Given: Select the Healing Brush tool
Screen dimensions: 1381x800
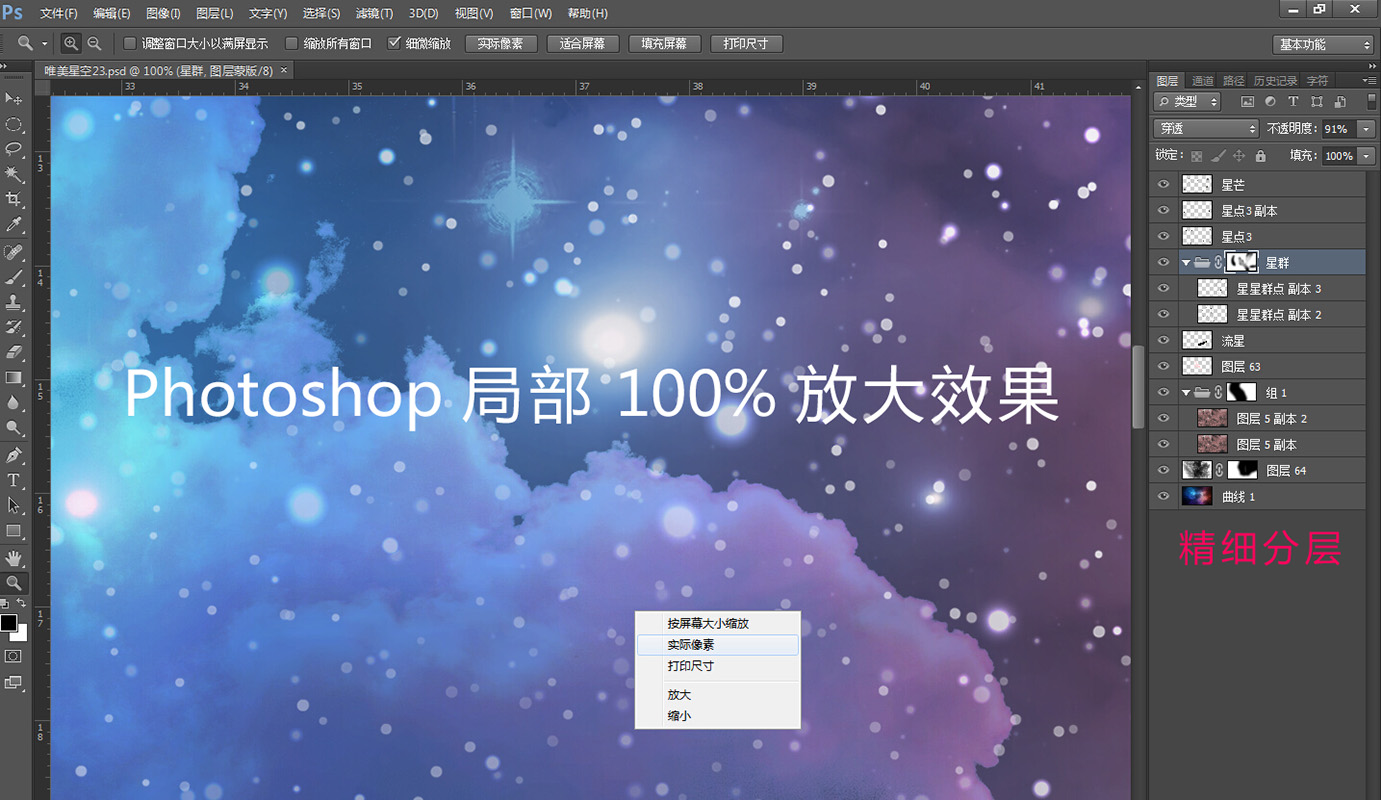Looking at the screenshot, I should pos(14,251).
